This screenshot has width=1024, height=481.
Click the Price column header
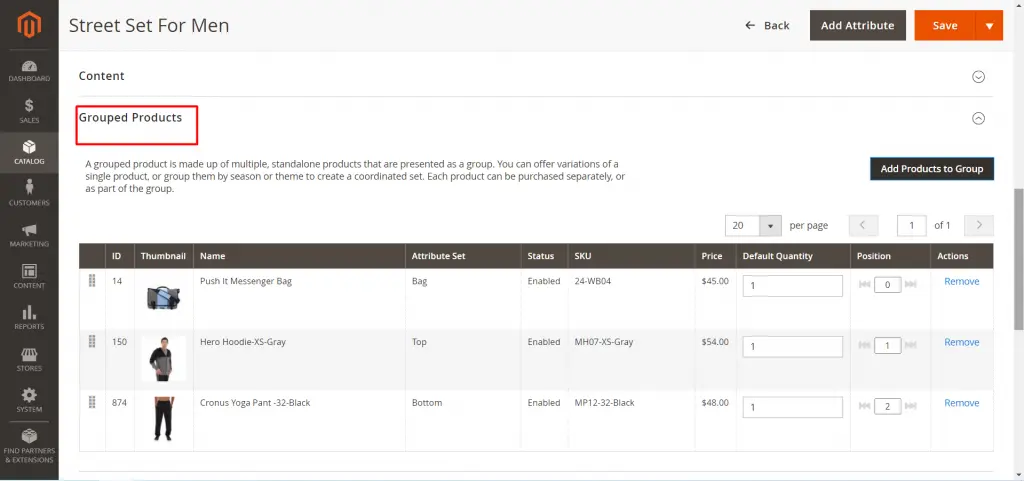712,256
